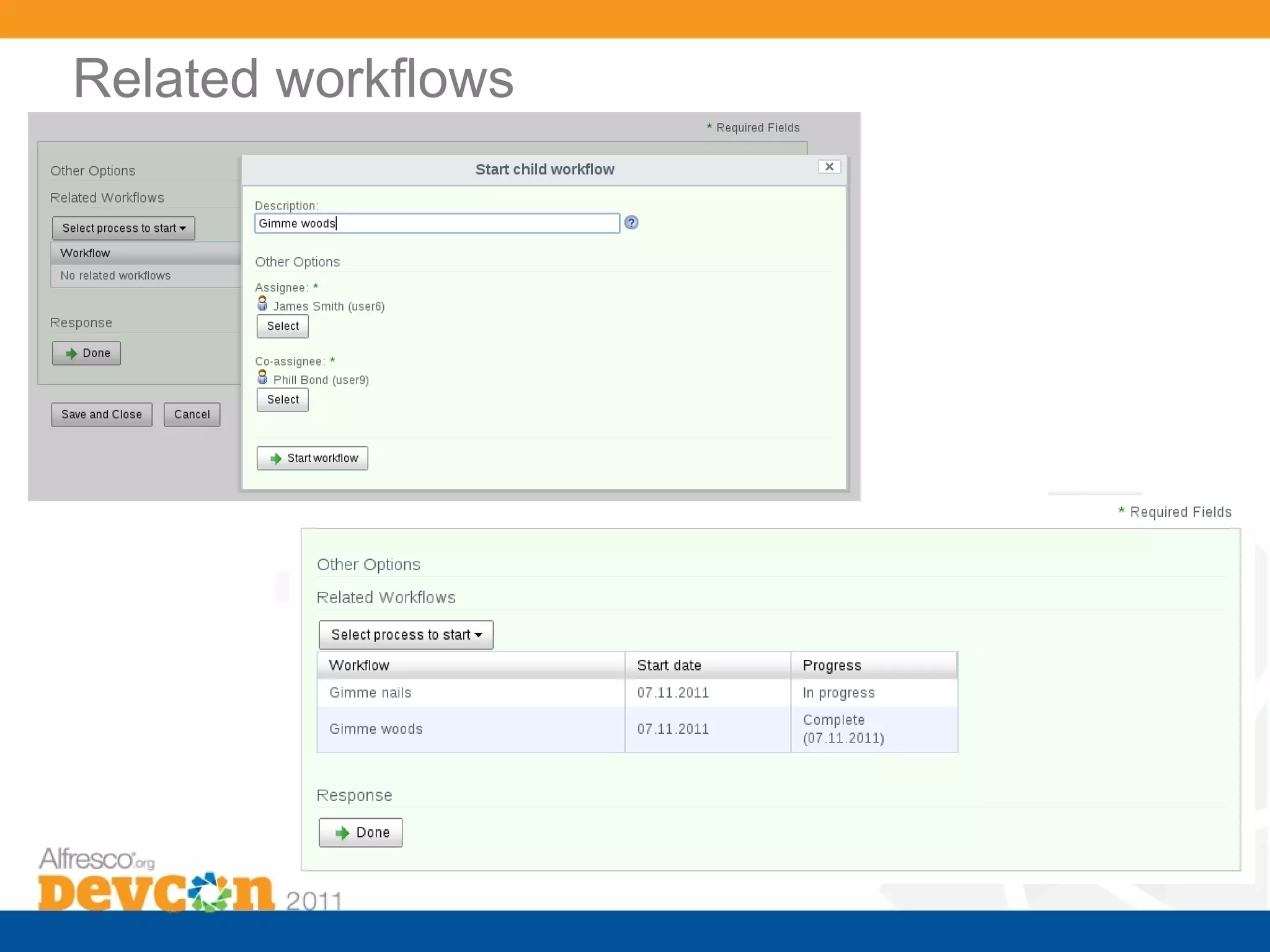Click Phill Bond (user9) co-assignee name
Image resolution: width=1270 pixels, height=952 pixels.
tap(321, 380)
